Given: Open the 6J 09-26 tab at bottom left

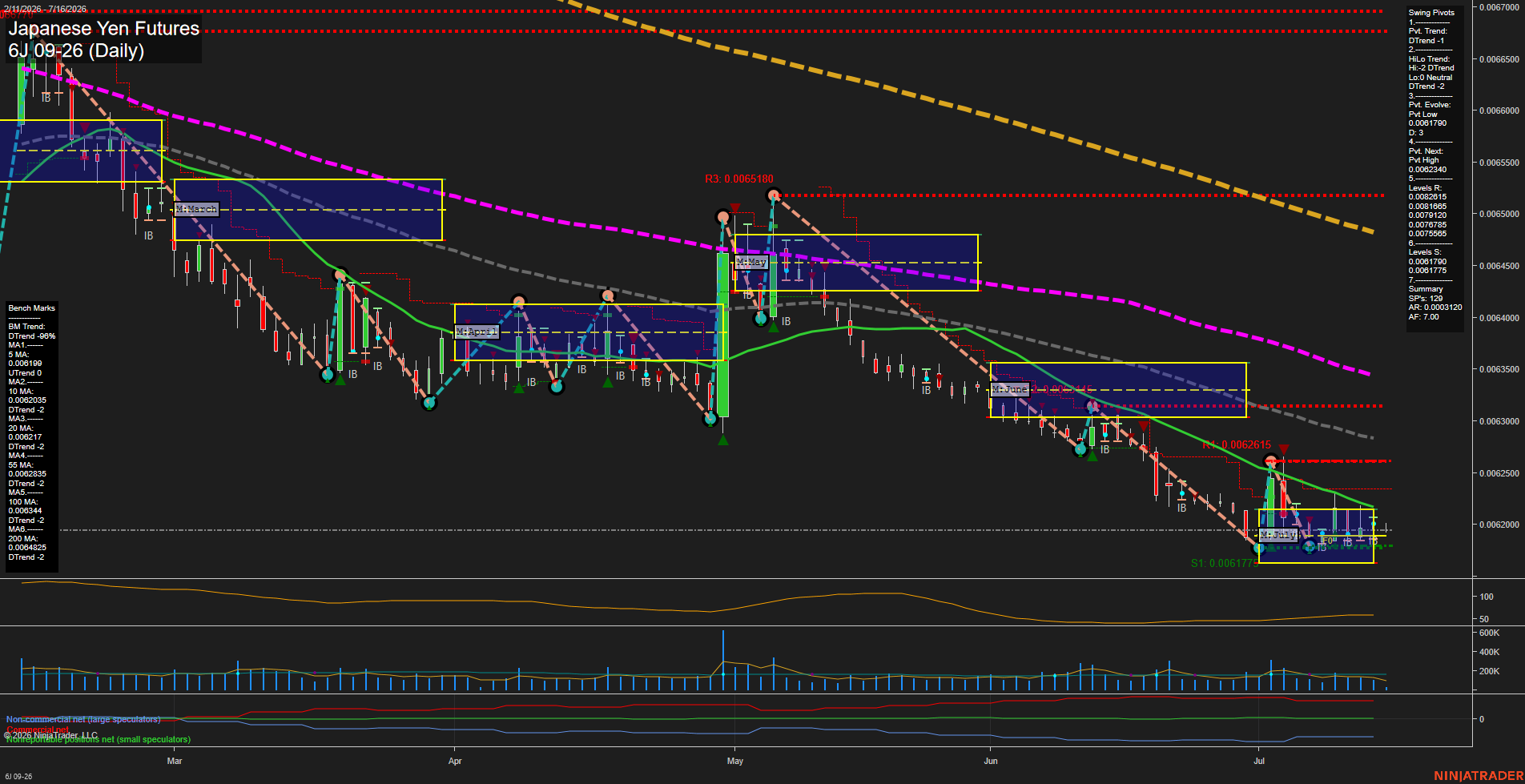Looking at the screenshot, I should [18, 777].
